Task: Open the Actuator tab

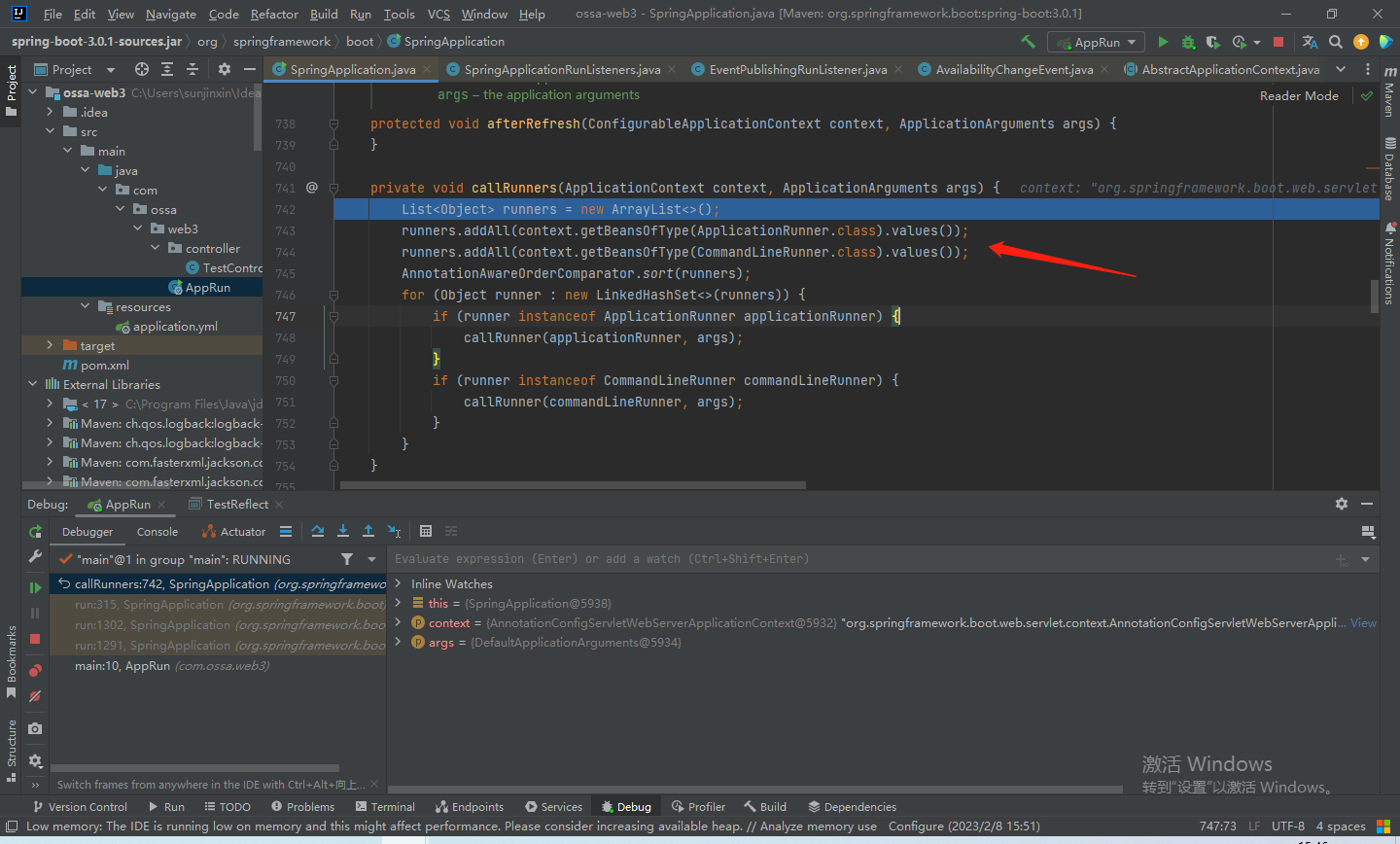Action: click(x=233, y=532)
